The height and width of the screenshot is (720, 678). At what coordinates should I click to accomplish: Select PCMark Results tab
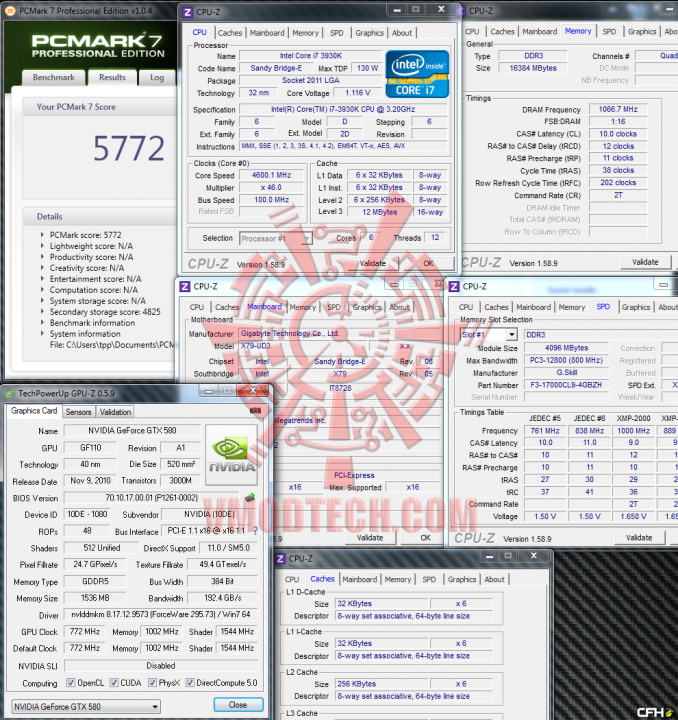(112, 78)
